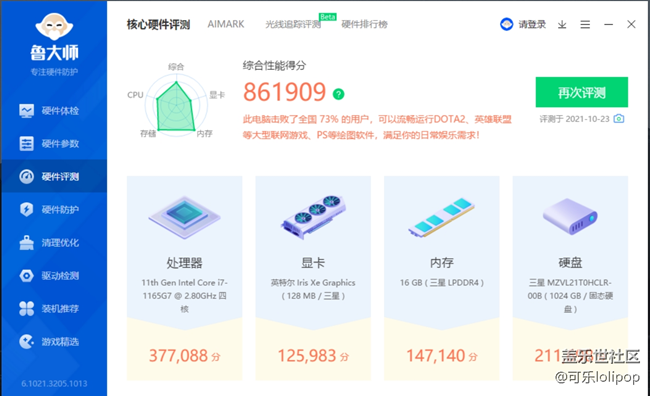Open 装机推荐 in the sidebar
650x396 pixels.
(x=54, y=309)
